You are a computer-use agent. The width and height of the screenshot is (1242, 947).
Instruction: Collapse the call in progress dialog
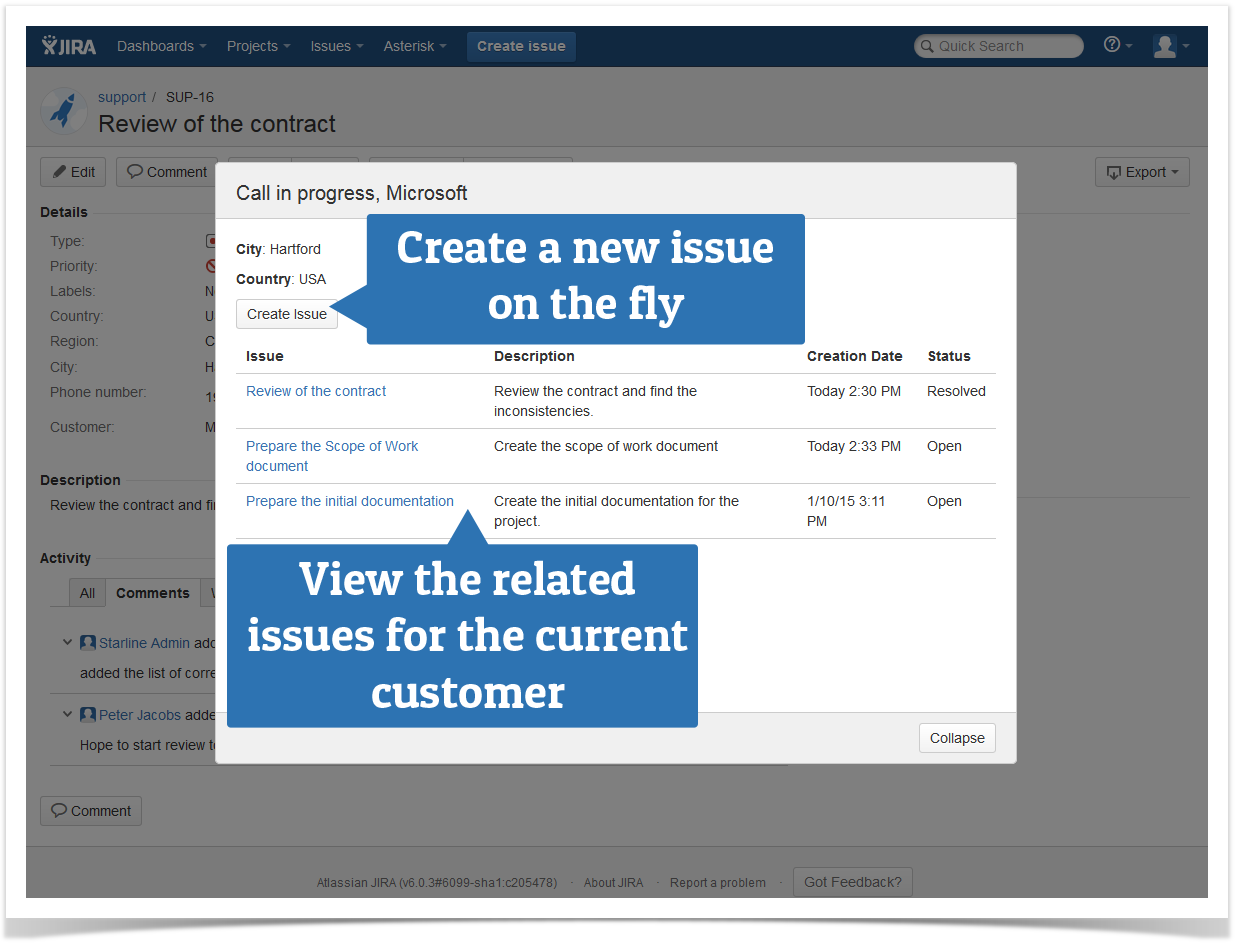tap(957, 738)
